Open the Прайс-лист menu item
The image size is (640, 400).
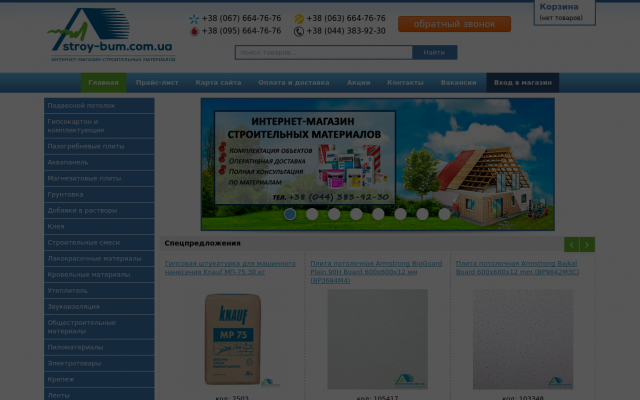(157, 82)
